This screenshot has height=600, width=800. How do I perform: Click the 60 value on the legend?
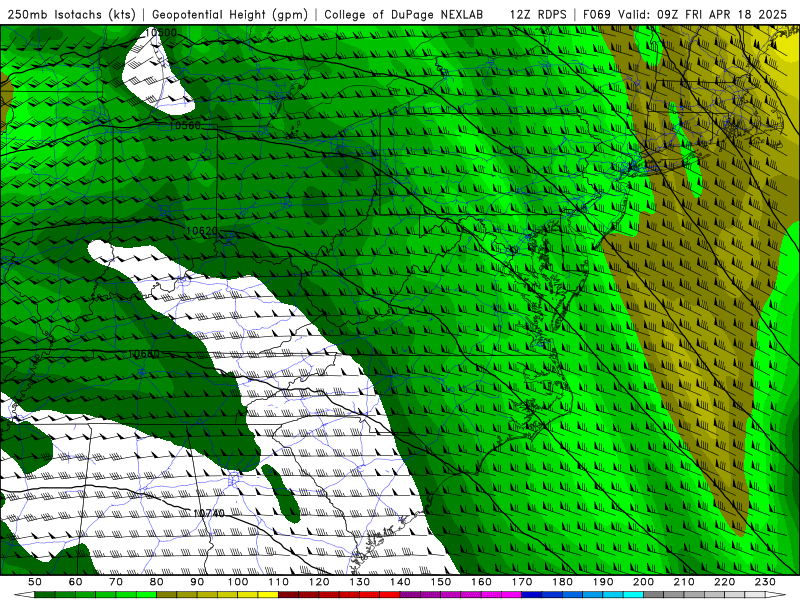(x=76, y=582)
